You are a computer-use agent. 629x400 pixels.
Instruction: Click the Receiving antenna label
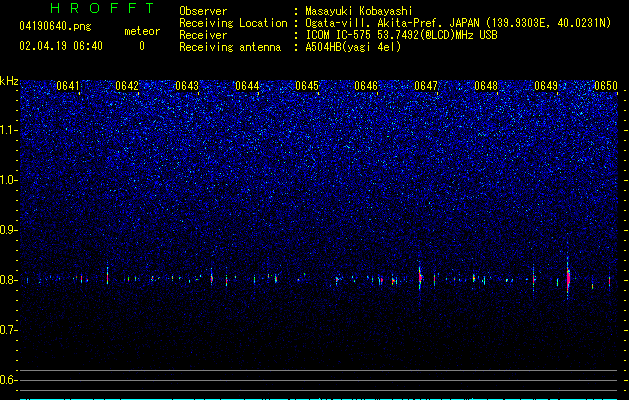coord(230,47)
